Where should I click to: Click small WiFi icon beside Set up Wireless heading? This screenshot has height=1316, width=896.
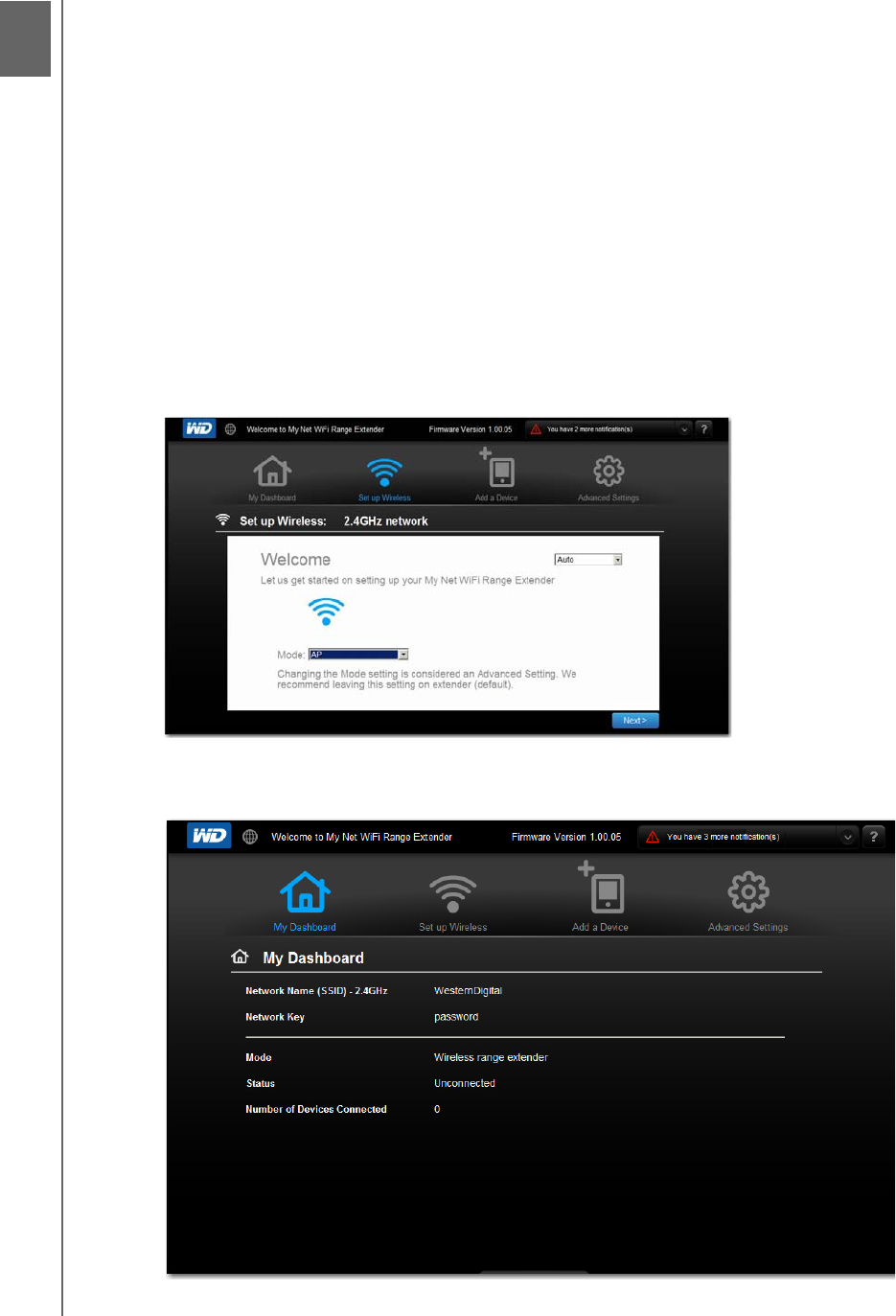coord(223,519)
